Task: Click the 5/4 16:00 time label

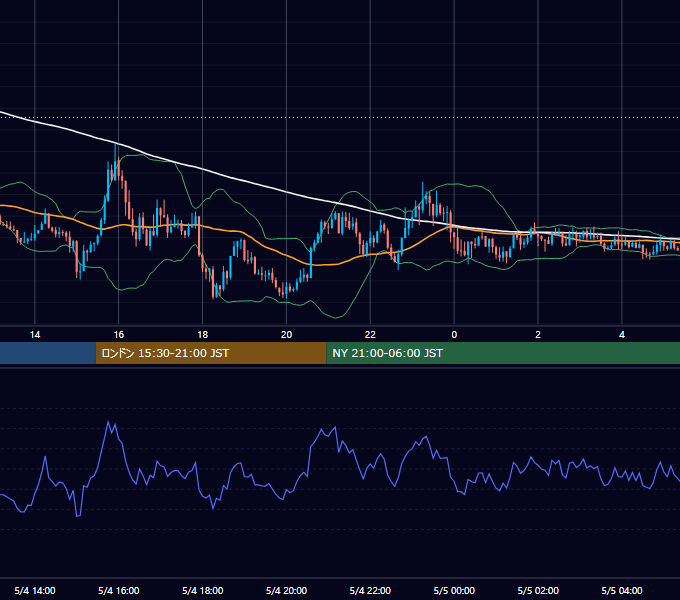Action: 118,590
